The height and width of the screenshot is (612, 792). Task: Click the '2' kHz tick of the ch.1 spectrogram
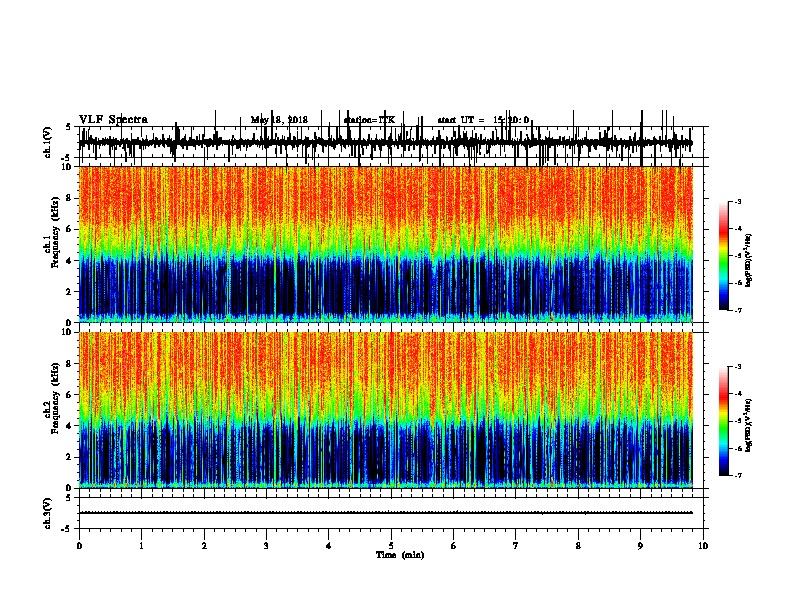click(70, 292)
